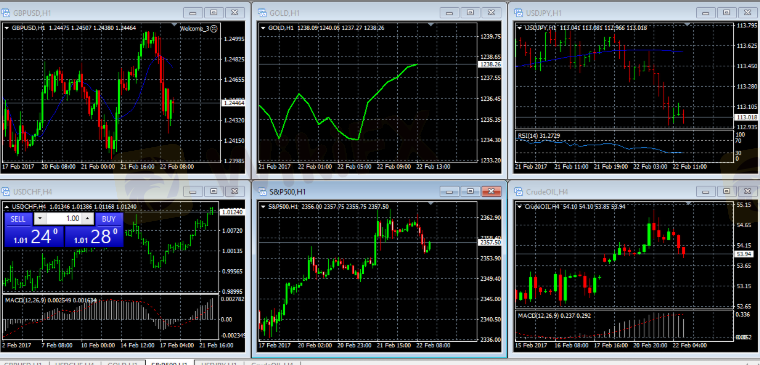The height and width of the screenshot is (365, 760).
Task: Click the CrudeOIL,H4 window chart icon
Action: click(x=518, y=191)
